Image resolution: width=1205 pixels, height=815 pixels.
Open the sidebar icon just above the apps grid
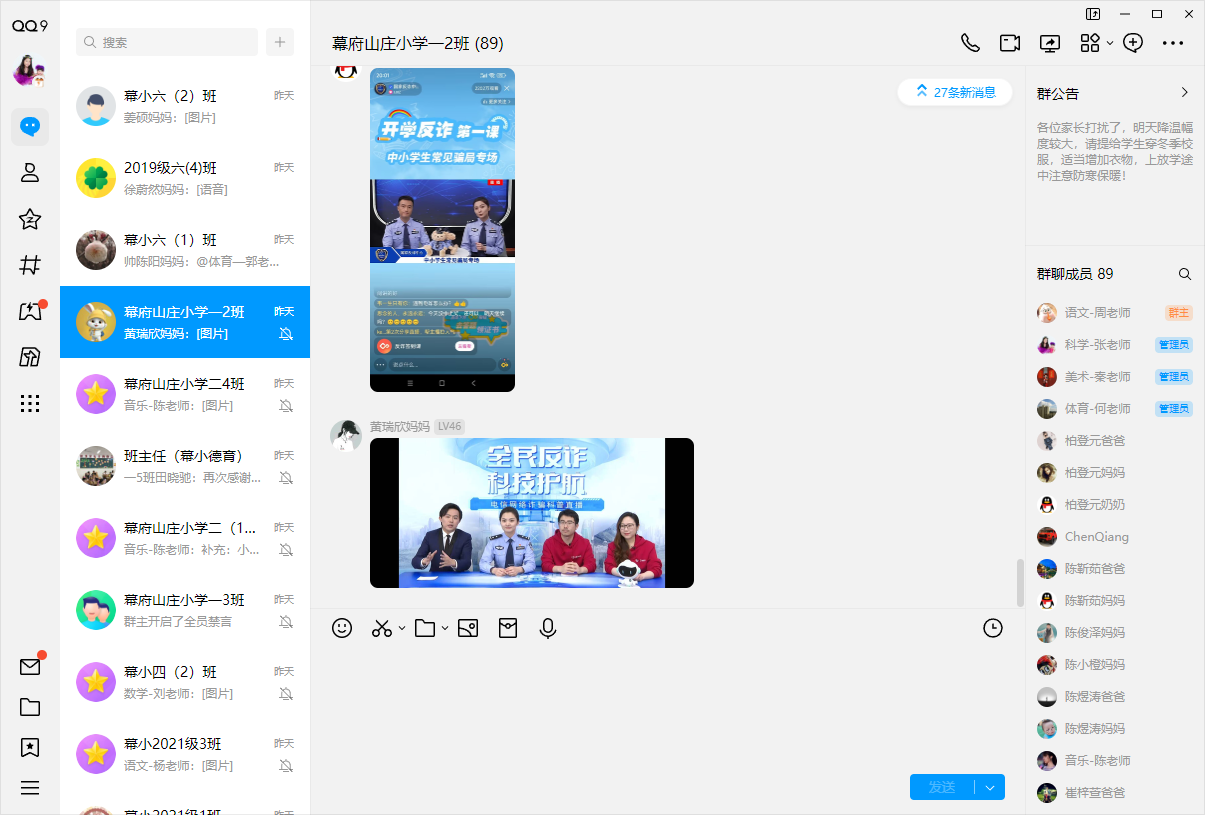tap(30, 357)
